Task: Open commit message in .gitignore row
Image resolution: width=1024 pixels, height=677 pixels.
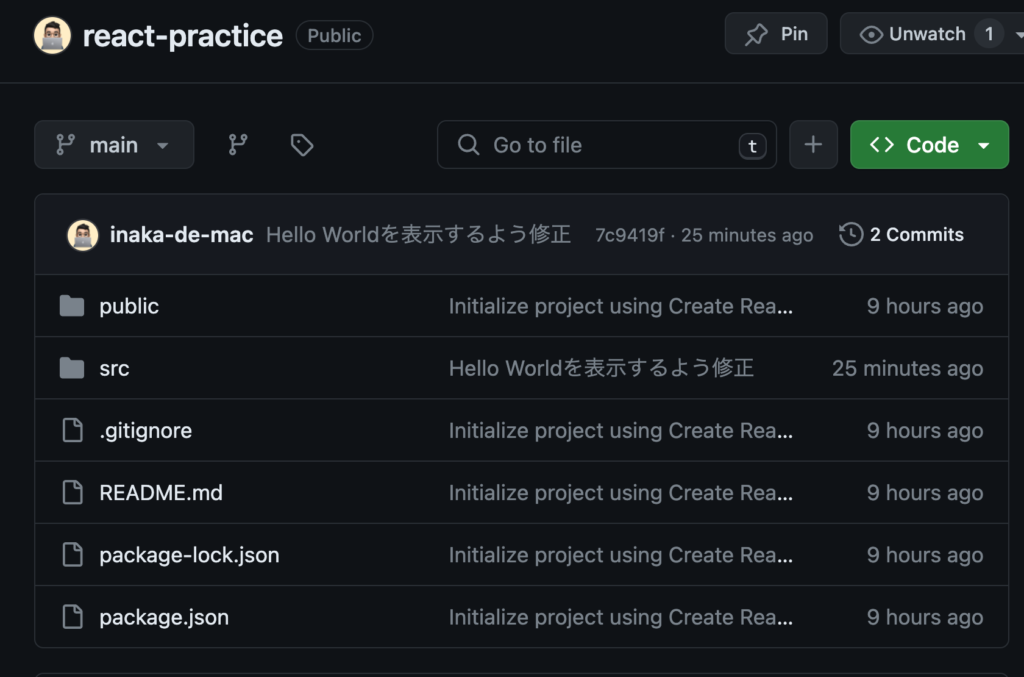Action: (621, 431)
